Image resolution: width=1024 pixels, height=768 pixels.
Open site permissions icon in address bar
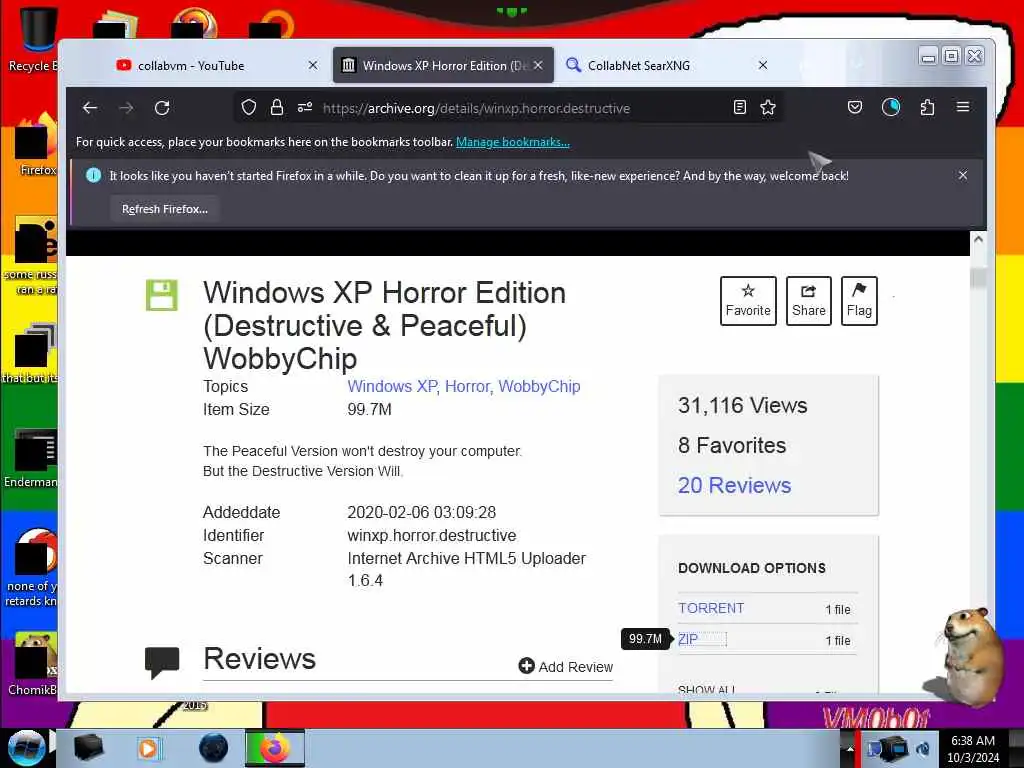coord(305,108)
